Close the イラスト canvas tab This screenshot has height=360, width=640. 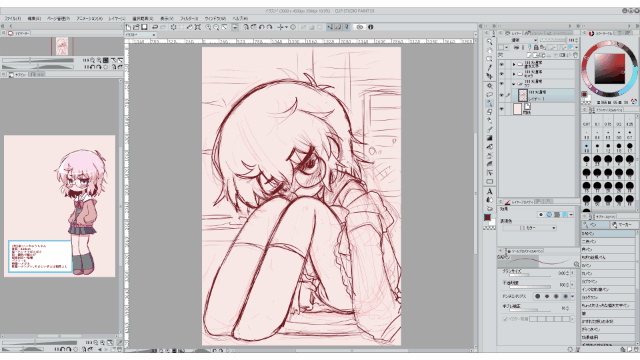pos(153,35)
